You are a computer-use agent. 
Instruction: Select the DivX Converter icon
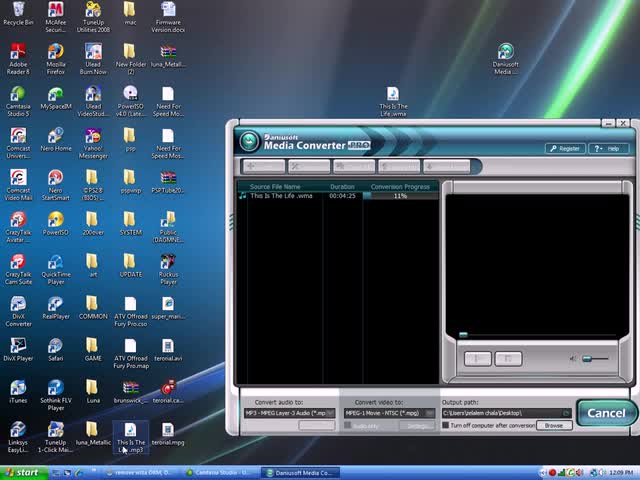(x=18, y=311)
